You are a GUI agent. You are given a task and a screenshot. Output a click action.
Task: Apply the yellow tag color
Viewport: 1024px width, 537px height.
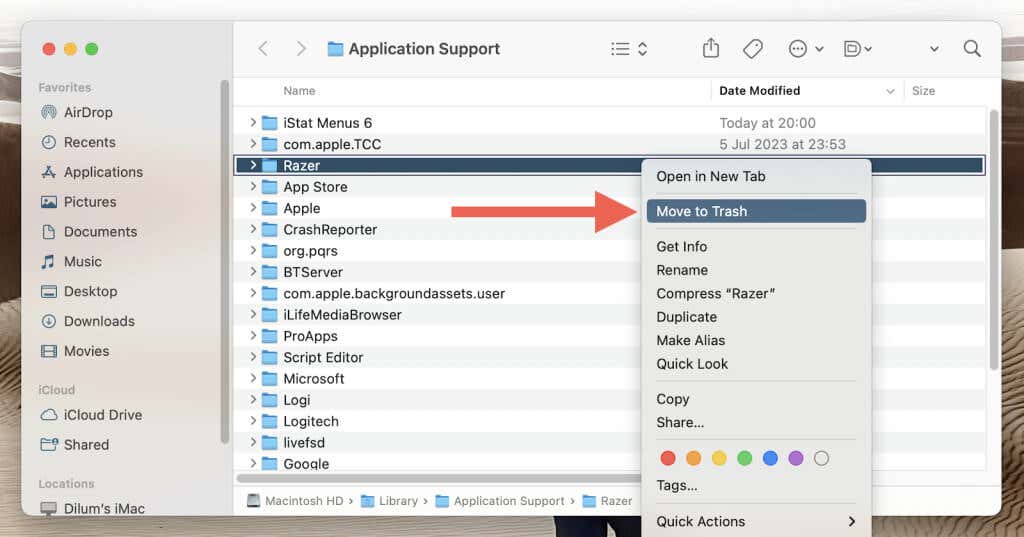click(719, 458)
